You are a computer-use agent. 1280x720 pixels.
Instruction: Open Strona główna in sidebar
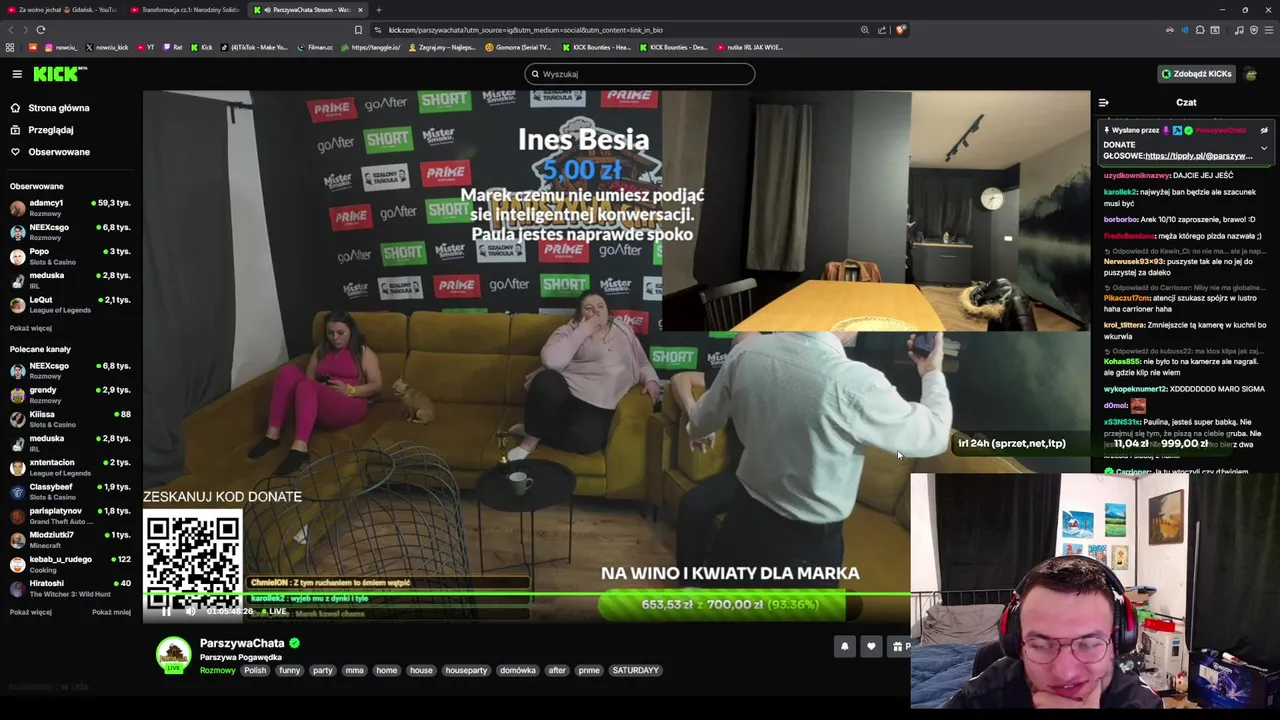pos(59,108)
